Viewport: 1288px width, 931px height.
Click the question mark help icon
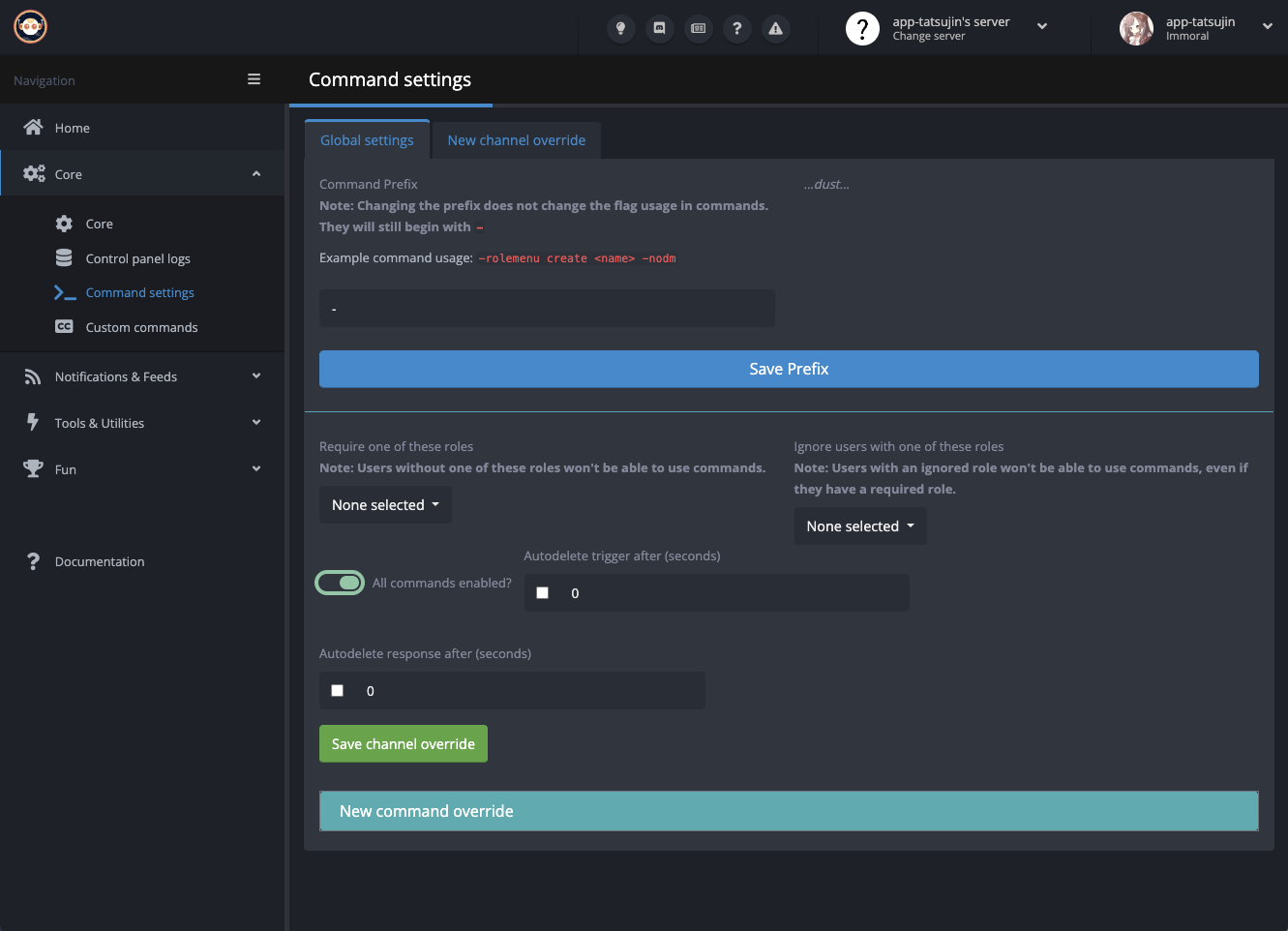(736, 28)
